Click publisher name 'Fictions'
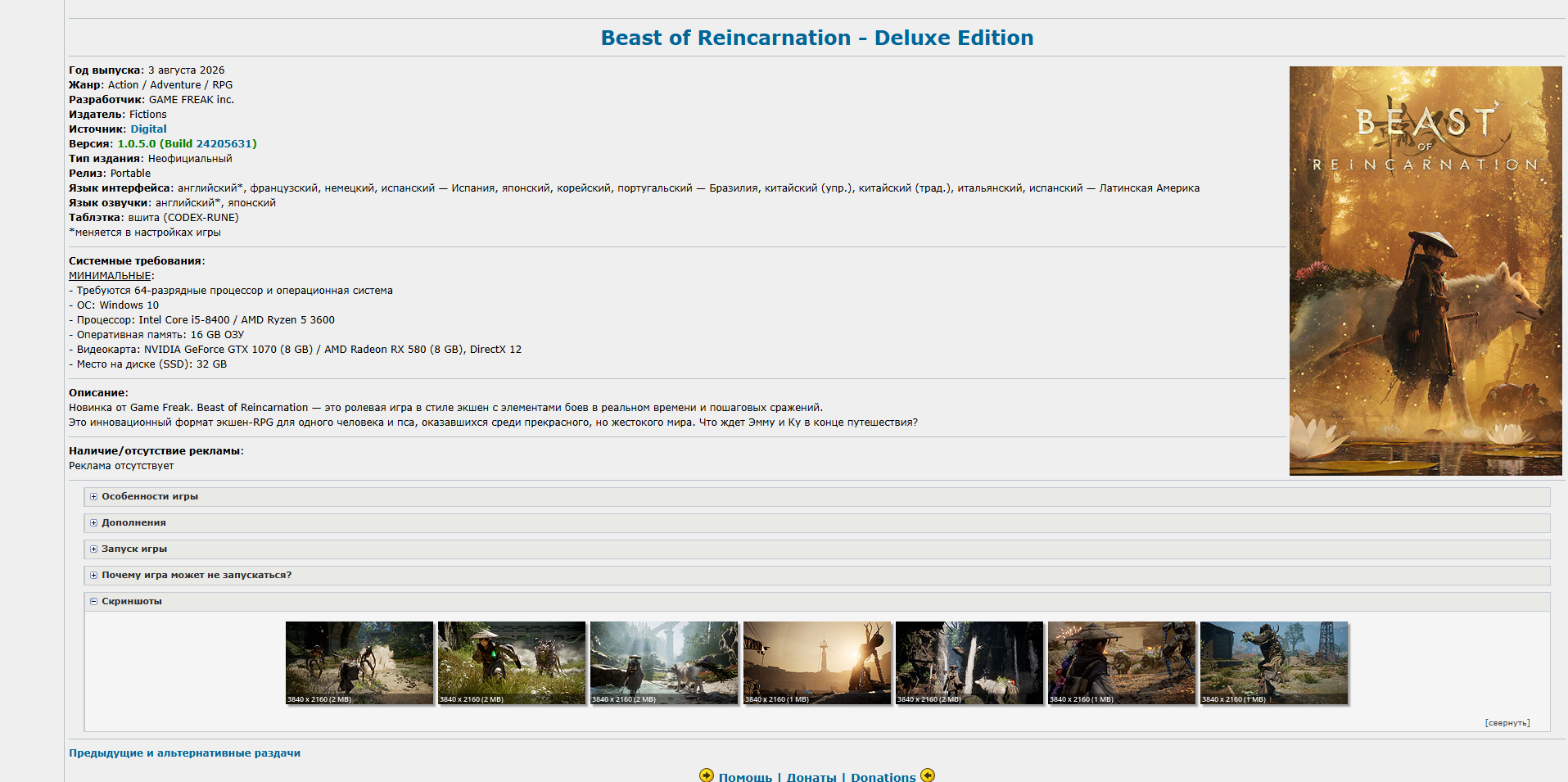1568x782 pixels. pyautogui.click(x=147, y=115)
